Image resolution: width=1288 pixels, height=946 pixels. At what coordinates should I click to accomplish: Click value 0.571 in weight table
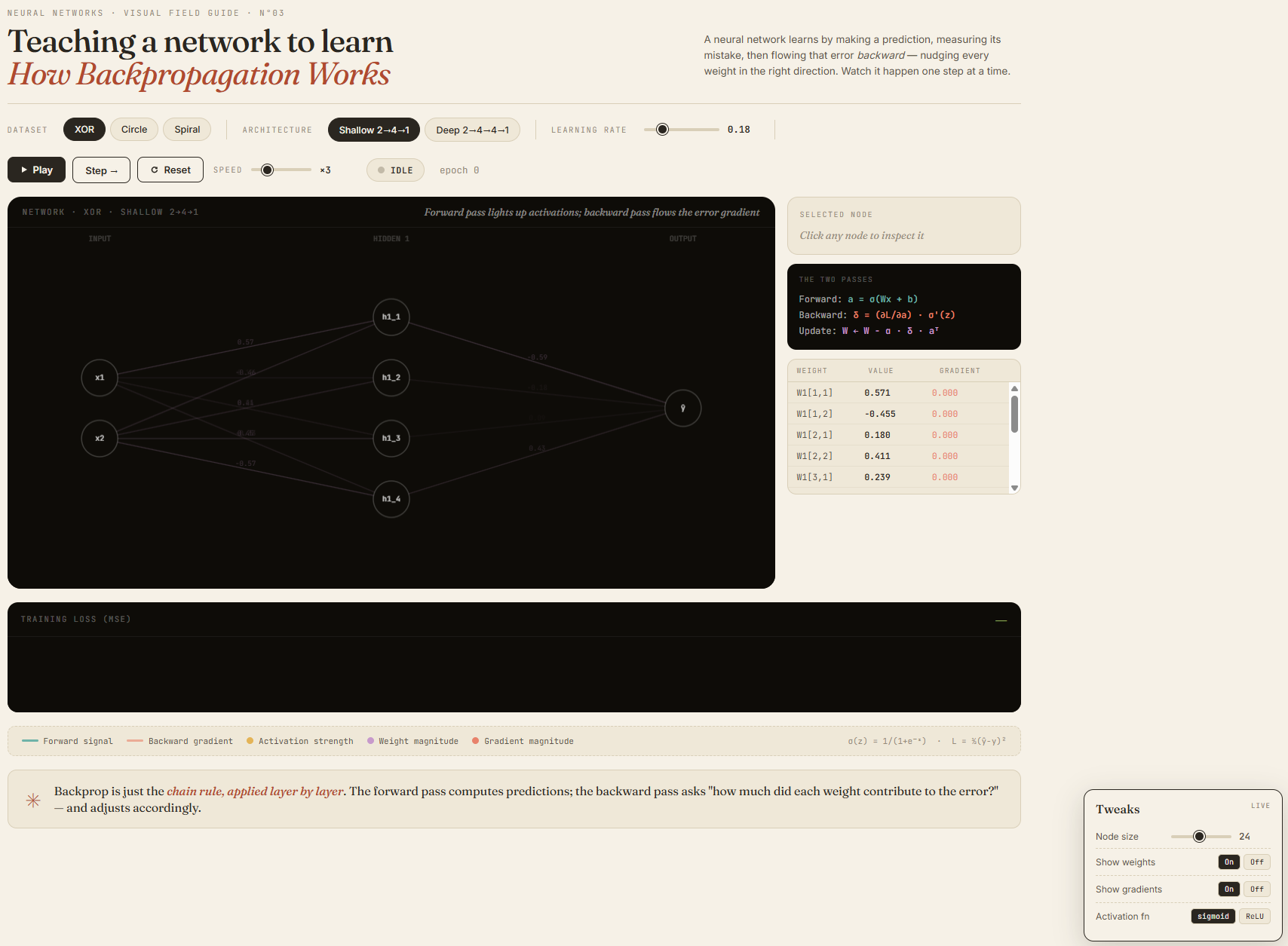tap(877, 393)
